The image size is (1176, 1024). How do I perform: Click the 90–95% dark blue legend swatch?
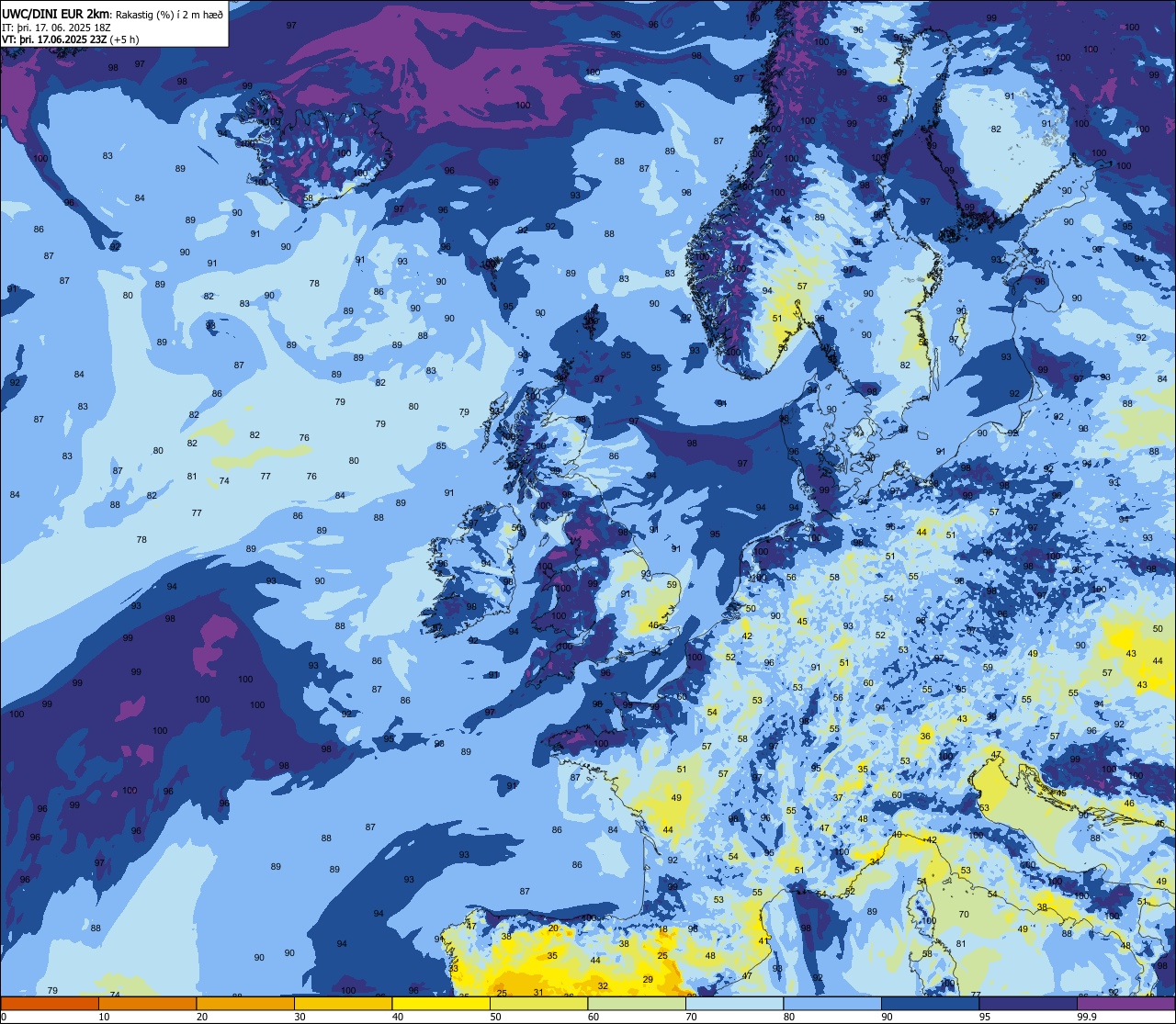930,1004
